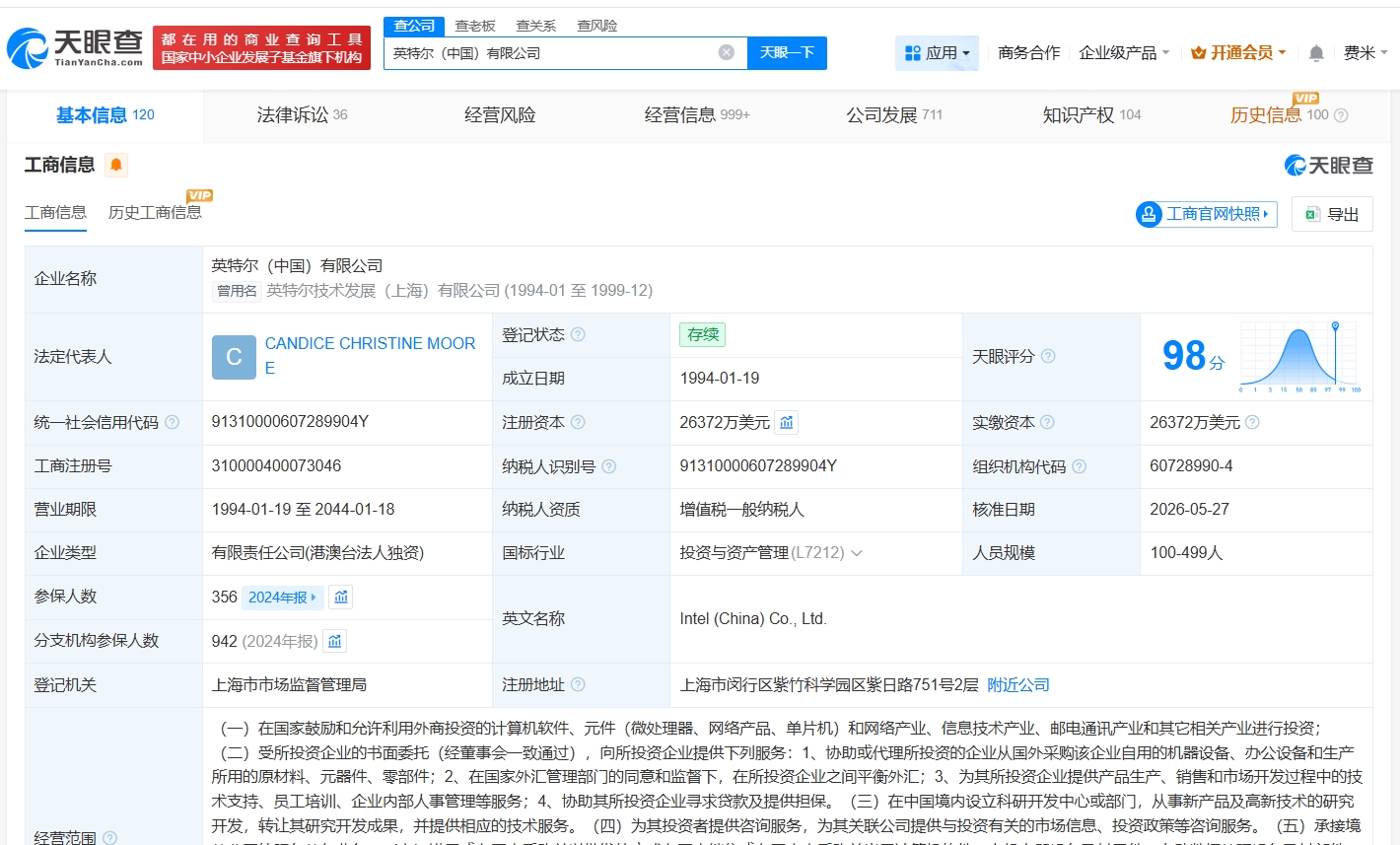Open the CANDICE CHRISTINE MOORE legal representative link
Image resolution: width=1400 pixels, height=845 pixels.
(x=371, y=356)
